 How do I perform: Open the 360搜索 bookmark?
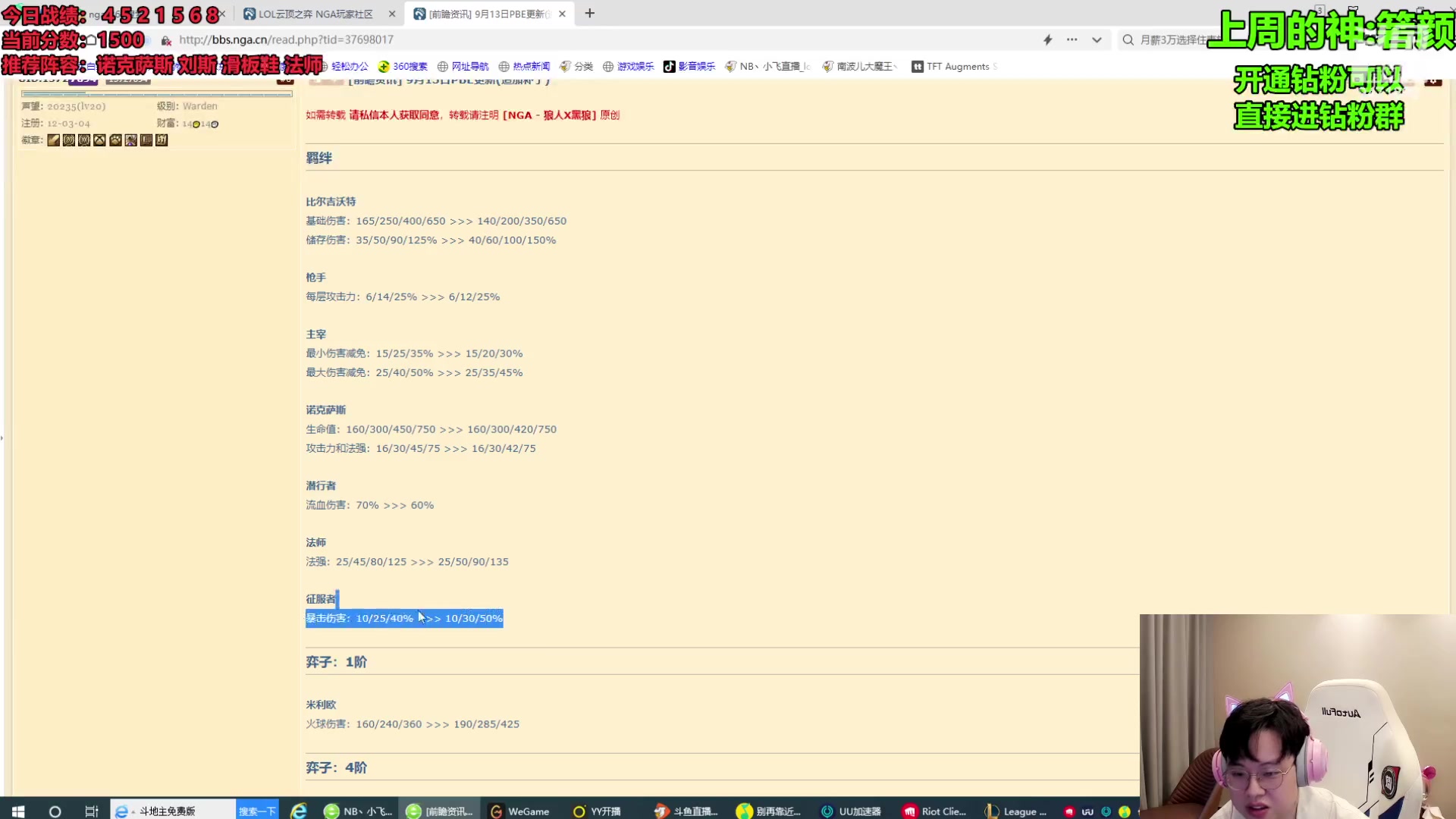403,67
